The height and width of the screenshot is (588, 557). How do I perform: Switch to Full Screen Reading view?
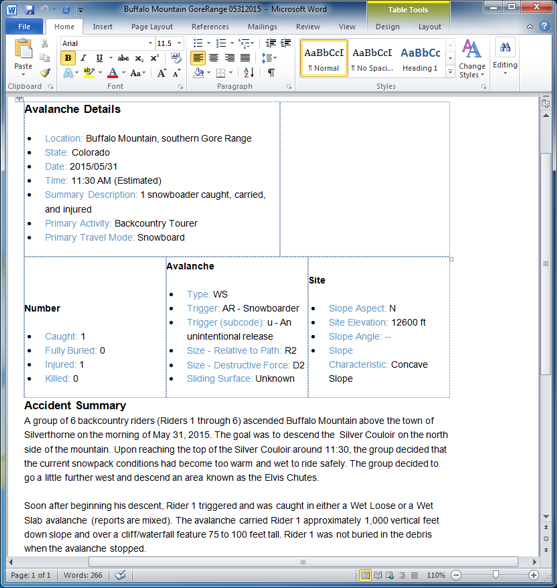pyautogui.click(x=378, y=575)
